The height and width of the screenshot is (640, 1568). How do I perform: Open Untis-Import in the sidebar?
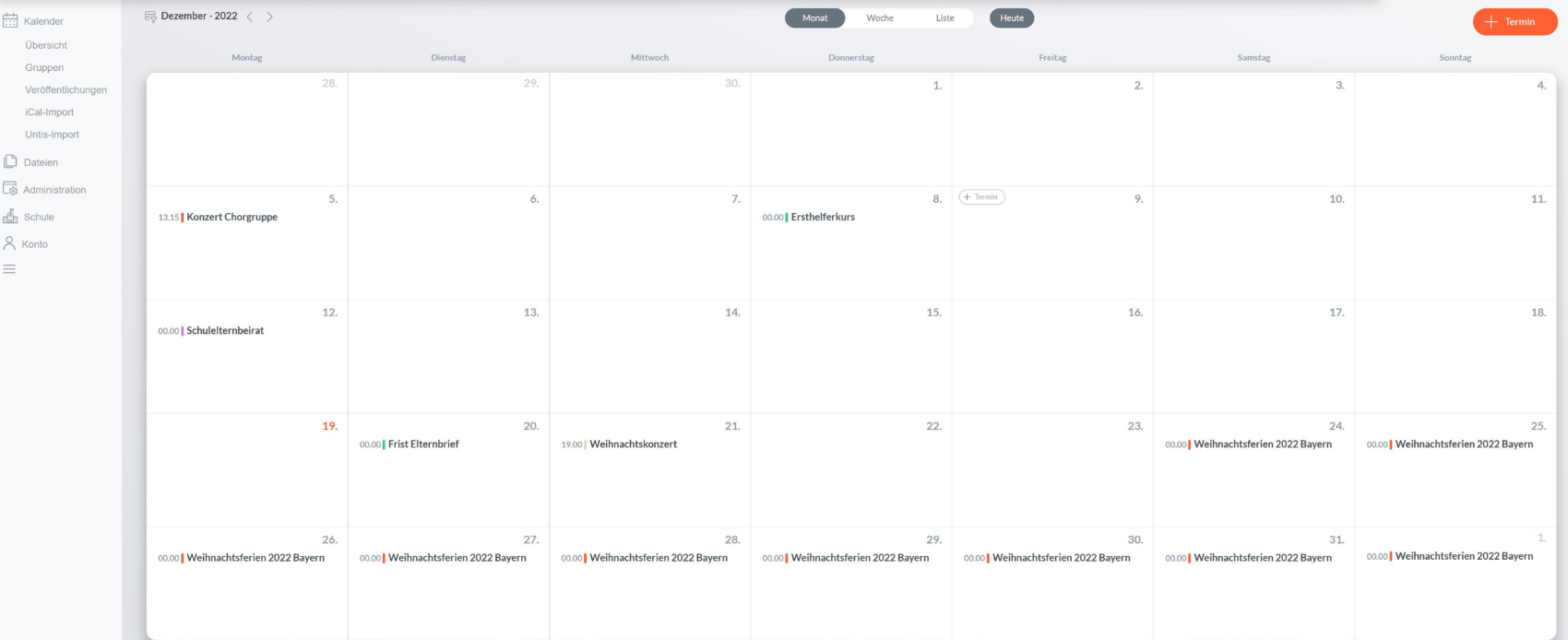tap(52, 135)
